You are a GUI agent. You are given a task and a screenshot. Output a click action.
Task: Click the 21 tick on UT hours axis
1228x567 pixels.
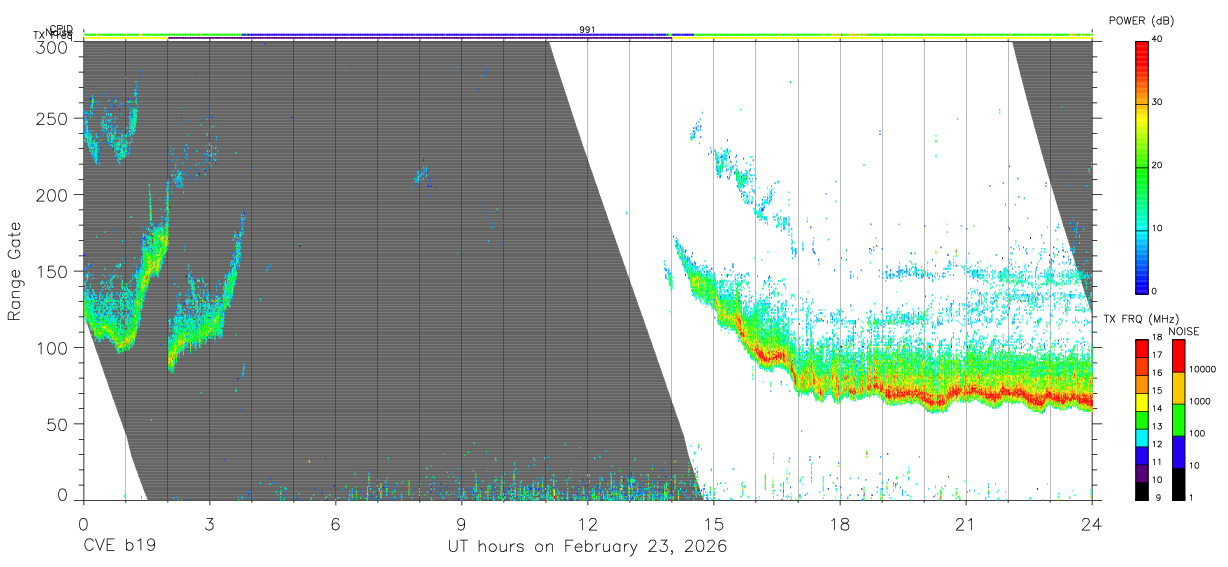tap(965, 524)
